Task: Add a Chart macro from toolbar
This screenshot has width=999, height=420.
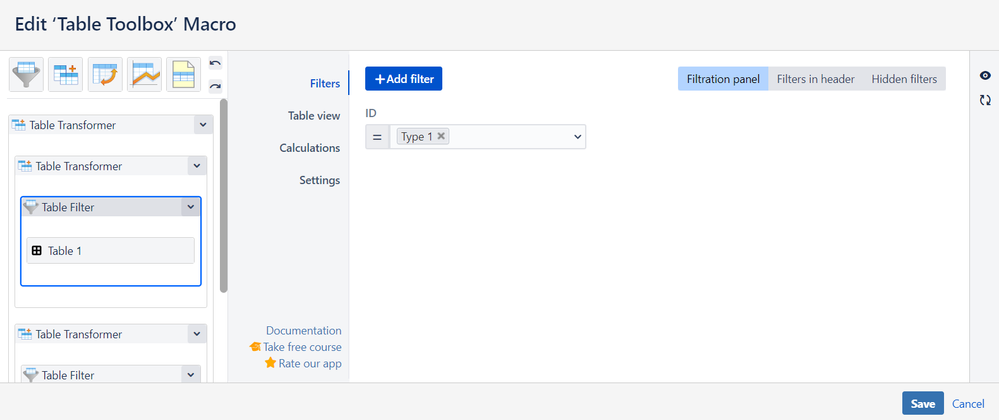Action: (145, 75)
